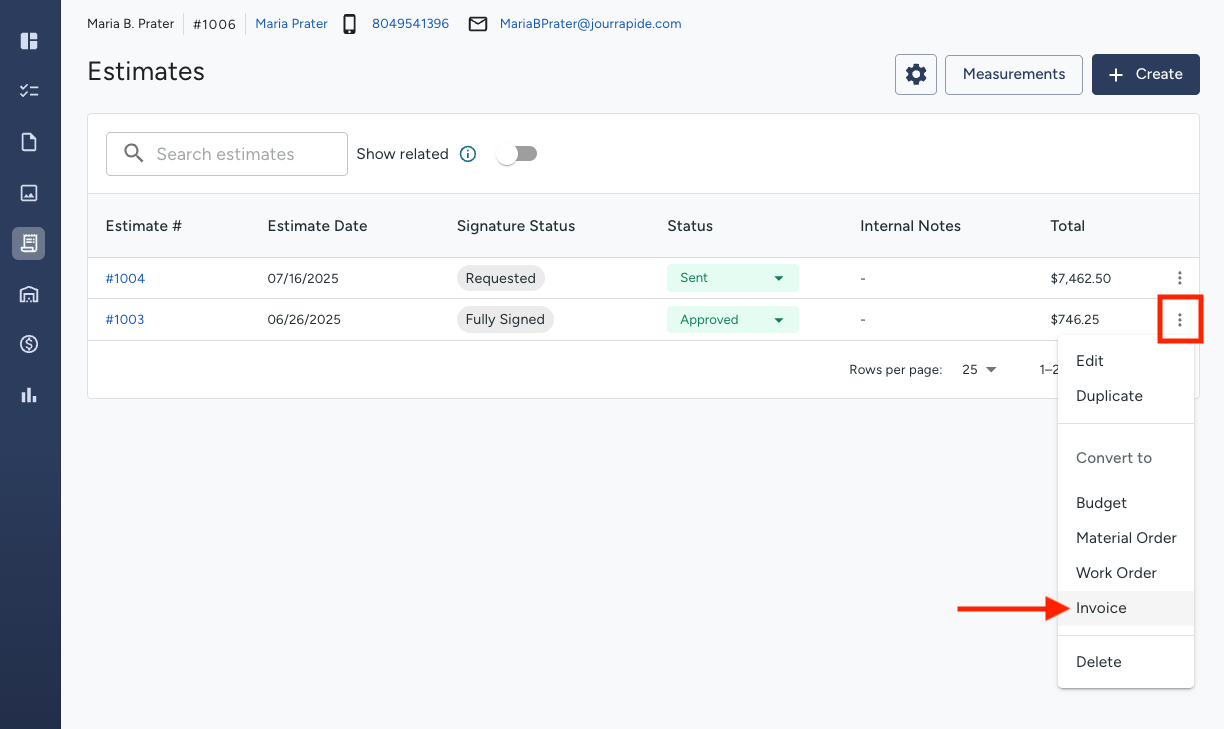Viewport: 1224px width, 729px height.
Task: Open the Dashboard panel from the sidebar
Action: (29, 41)
